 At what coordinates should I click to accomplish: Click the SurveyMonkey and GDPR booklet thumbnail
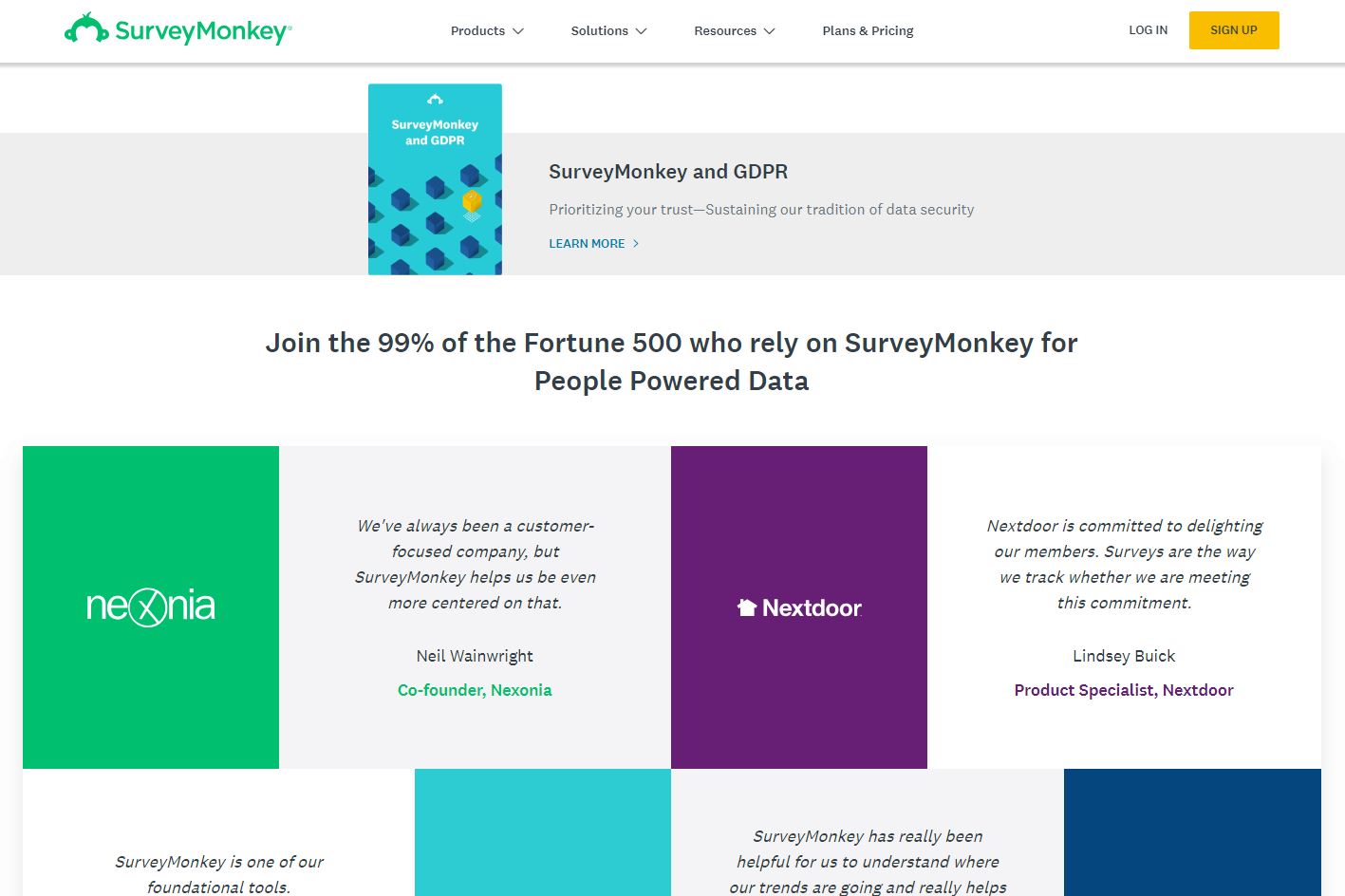click(435, 179)
